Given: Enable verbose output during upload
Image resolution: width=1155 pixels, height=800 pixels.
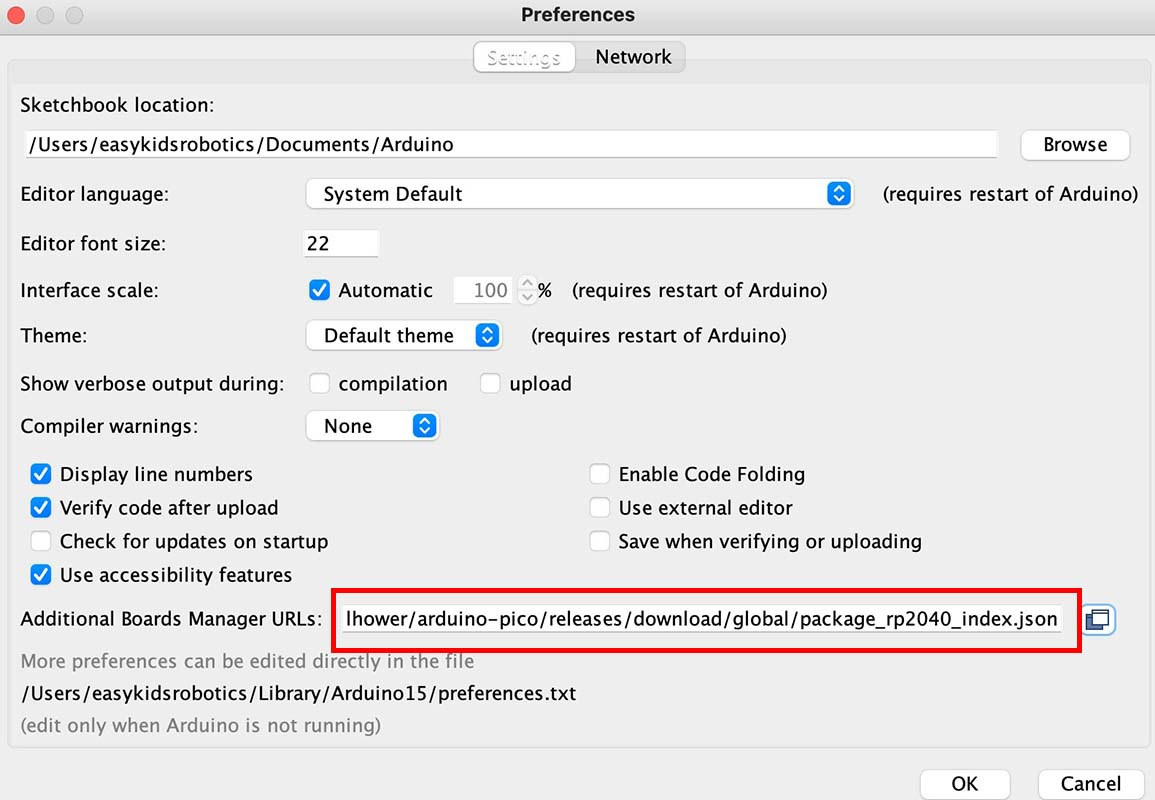Looking at the screenshot, I should [490, 383].
